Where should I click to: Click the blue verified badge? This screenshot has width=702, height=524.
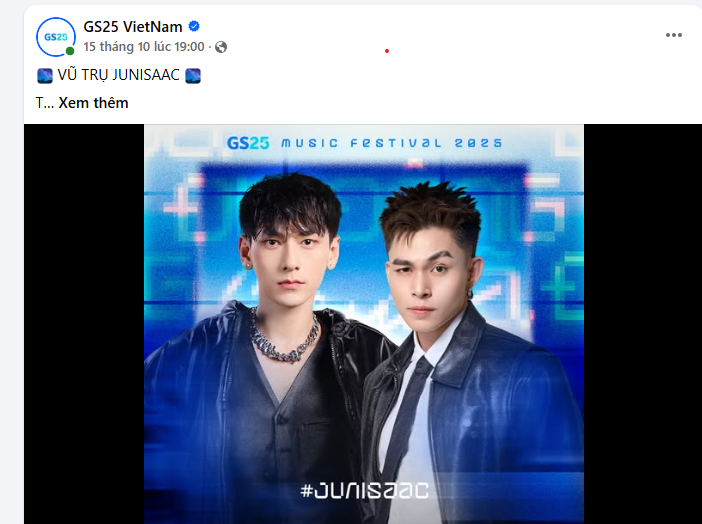point(194,26)
